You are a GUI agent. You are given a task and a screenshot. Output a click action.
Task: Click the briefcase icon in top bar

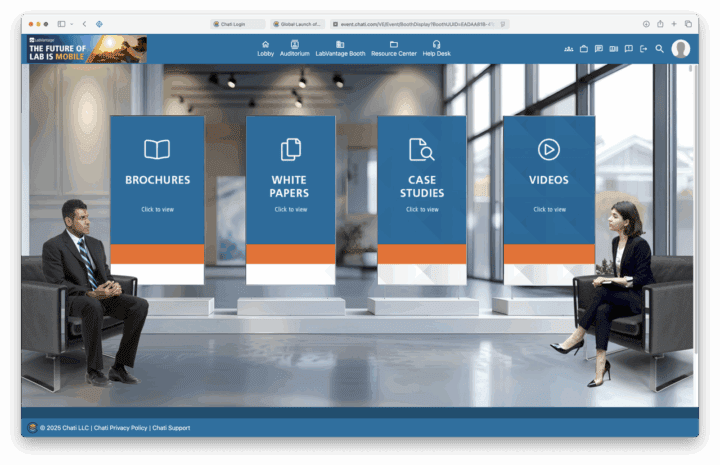coord(584,48)
